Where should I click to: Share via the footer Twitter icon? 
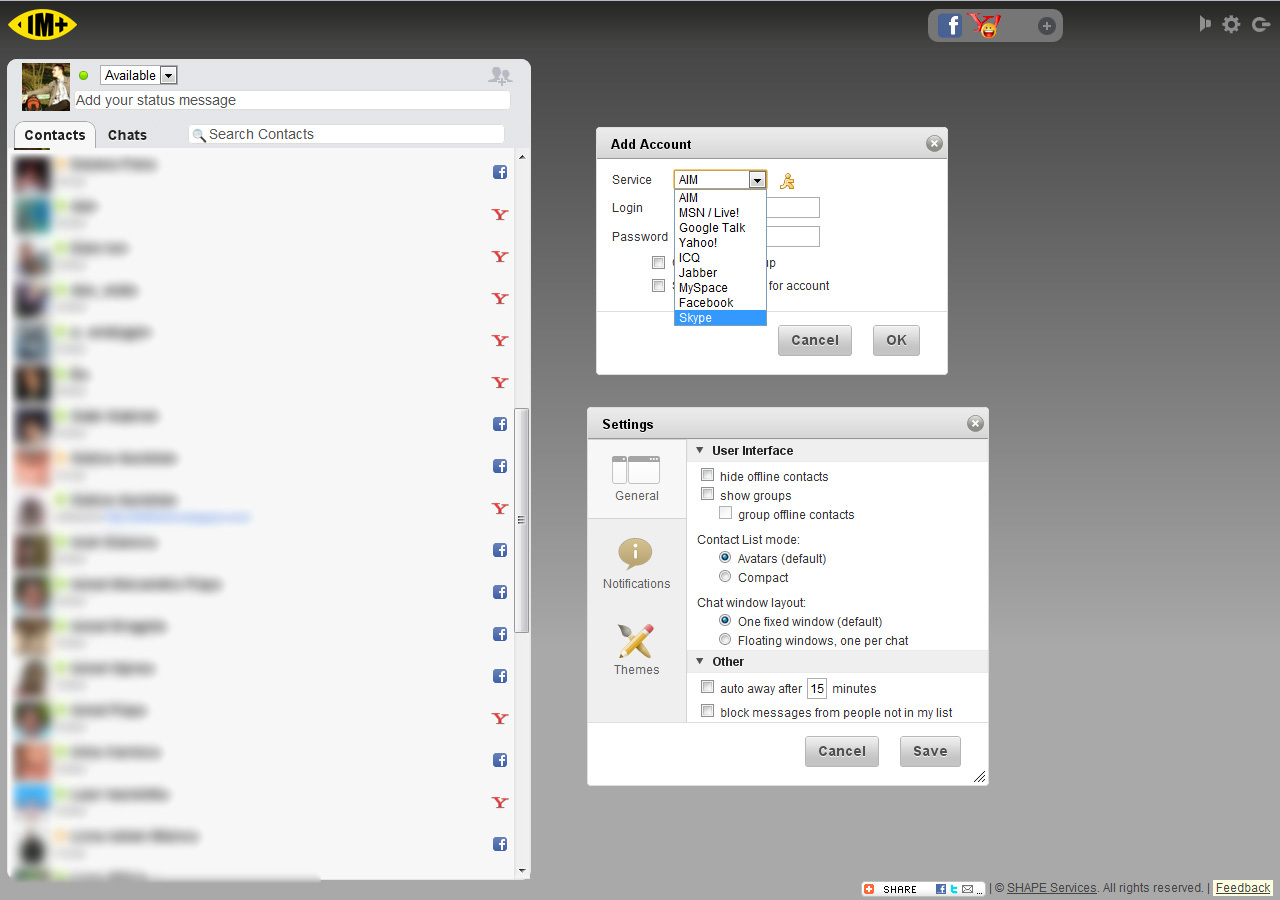click(x=954, y=889)
